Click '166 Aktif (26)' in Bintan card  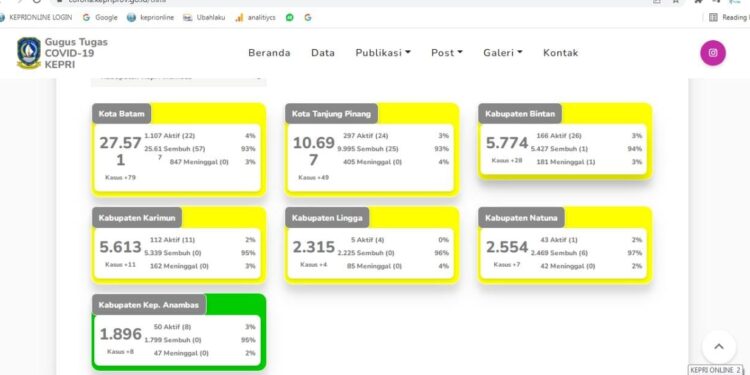click(559, 136)
